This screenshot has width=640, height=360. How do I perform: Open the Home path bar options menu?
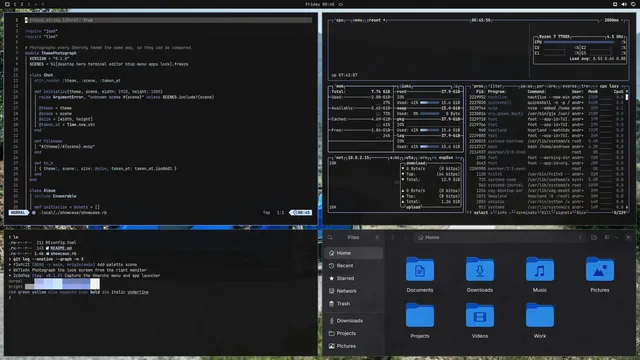[580, 237]
